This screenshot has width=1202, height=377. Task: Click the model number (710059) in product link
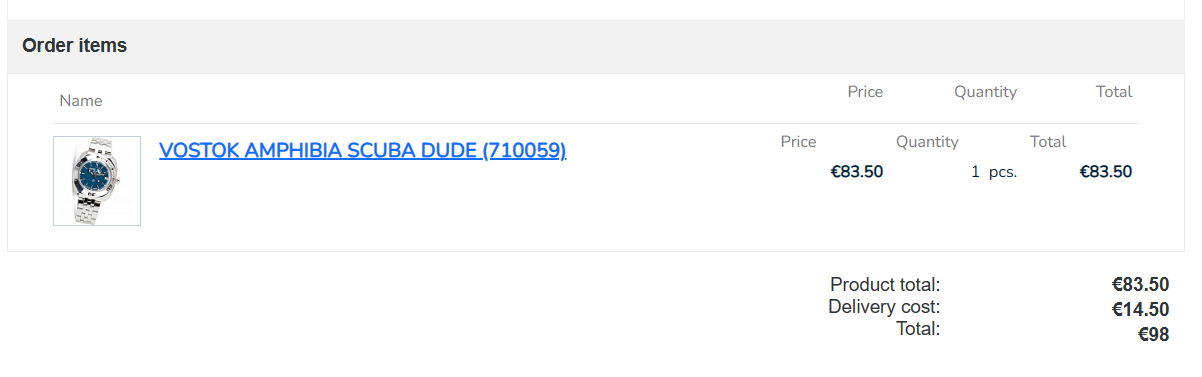coord(524,151)
